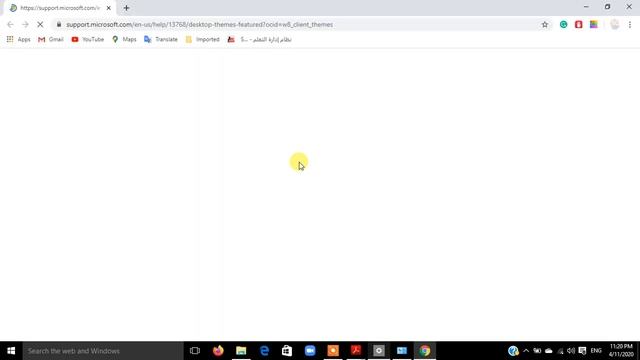Viewport: 640px width, 360px height.
Task: Open the Windows Start menu
Action: click(x=11, y=351)
